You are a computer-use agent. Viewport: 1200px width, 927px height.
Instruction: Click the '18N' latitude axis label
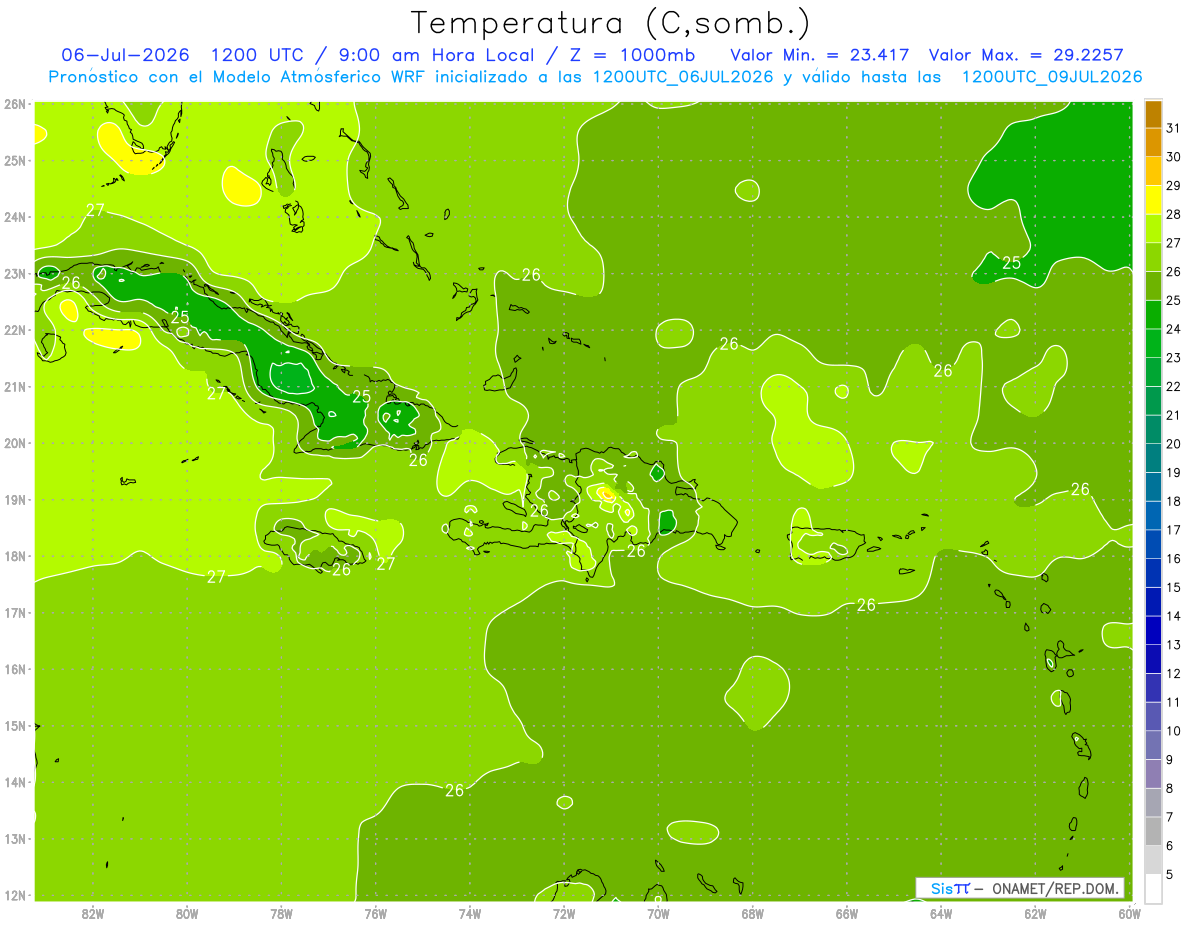[x=14, y=556]
